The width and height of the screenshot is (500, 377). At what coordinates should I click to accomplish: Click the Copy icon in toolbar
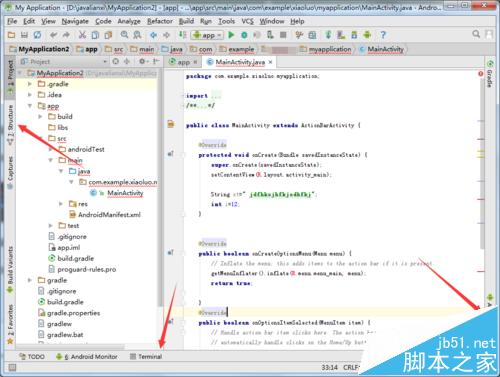[x=95, y=35]
